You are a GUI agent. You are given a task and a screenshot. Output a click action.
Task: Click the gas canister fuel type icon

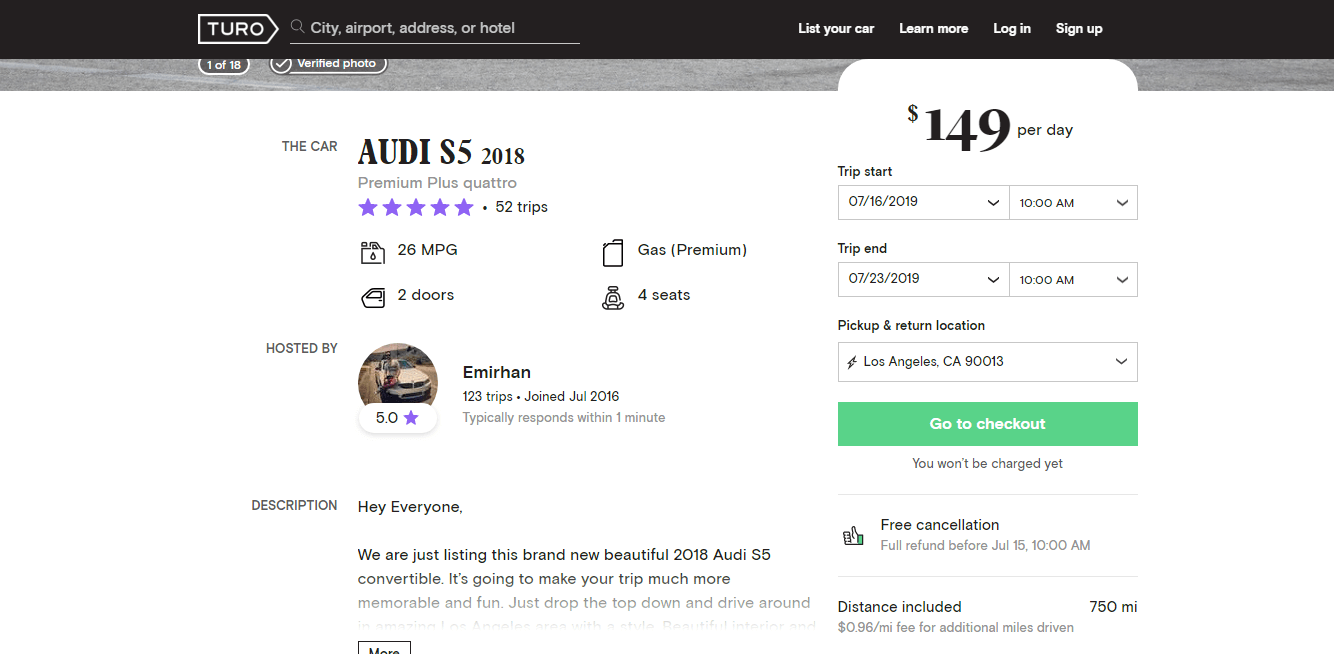(613, 252)
